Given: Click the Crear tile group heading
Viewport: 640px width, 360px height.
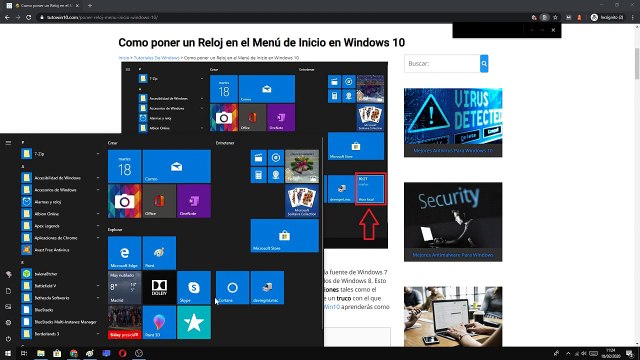Looking at the screenshot, I should (112, 143).
